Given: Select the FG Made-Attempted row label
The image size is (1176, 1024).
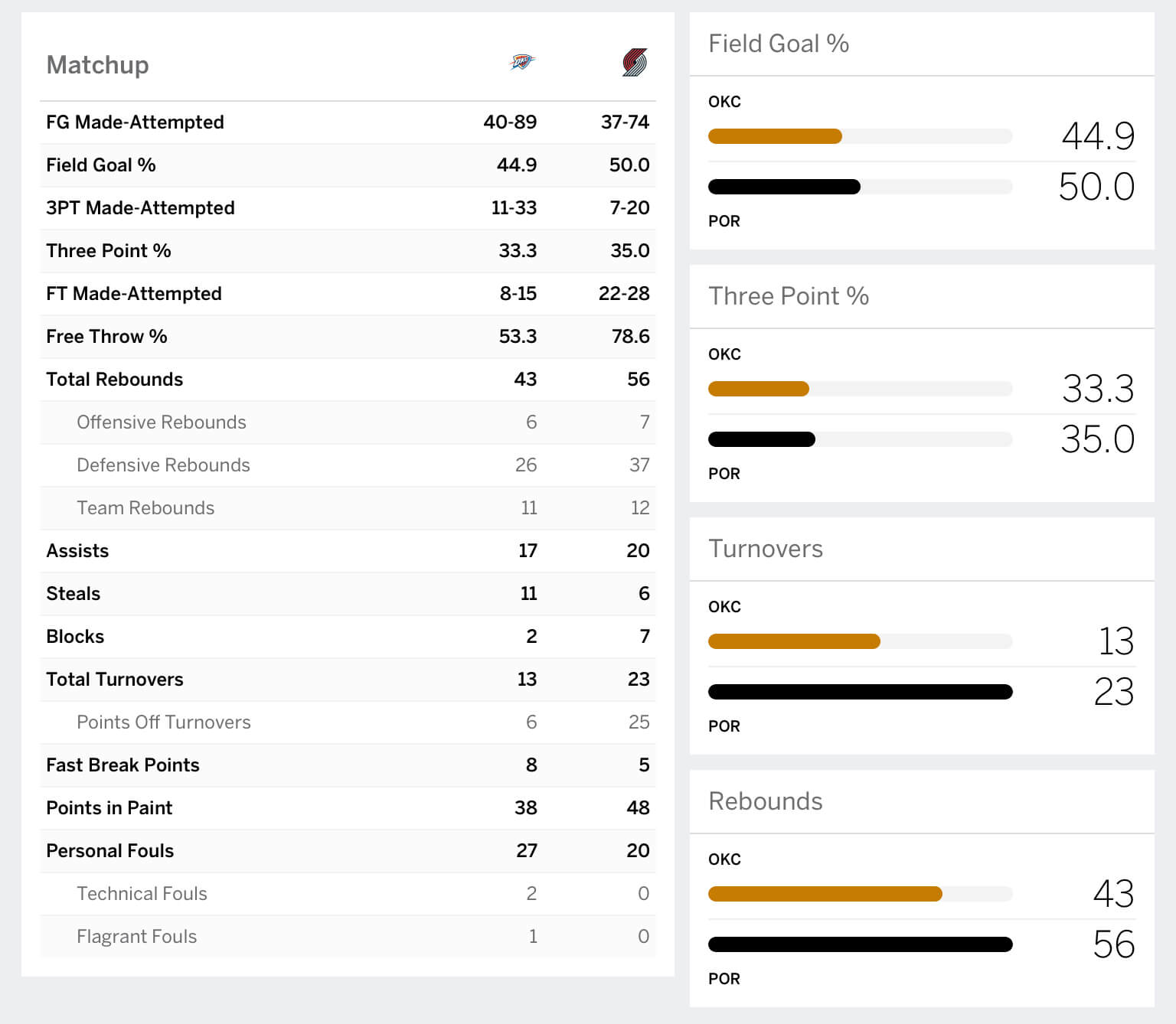Looking at the screenshot, I should 135,122.
